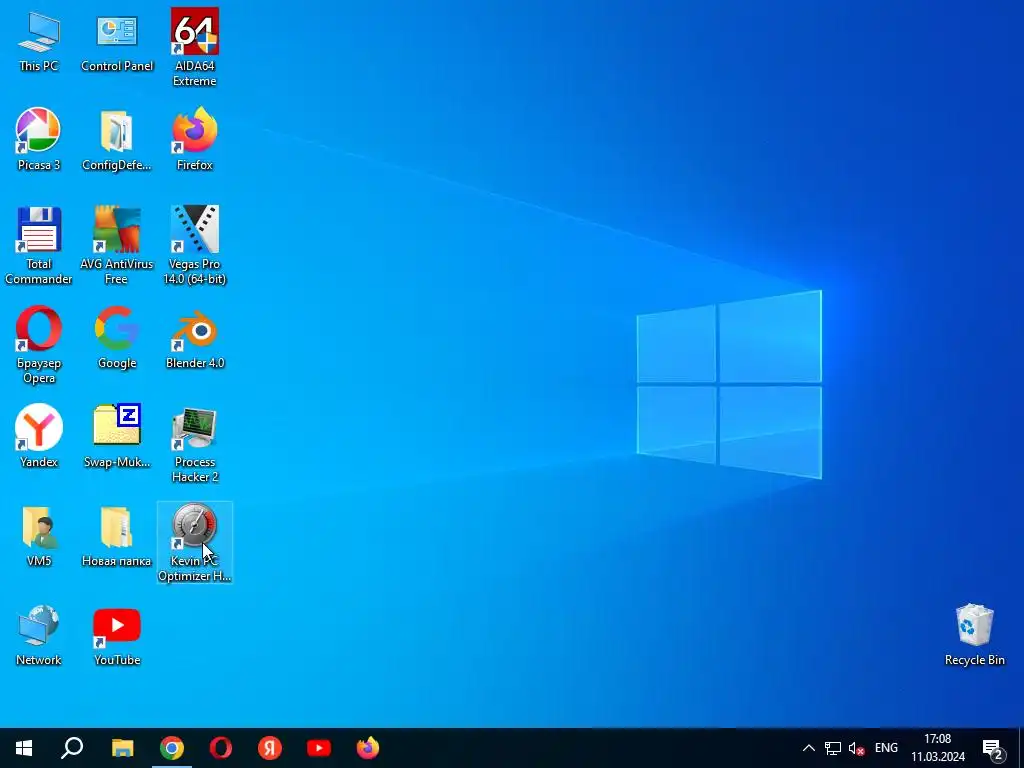Launch Opera from the taskbar
The height and width of the screenshot is (768, 1024).
tap(221, 748)
